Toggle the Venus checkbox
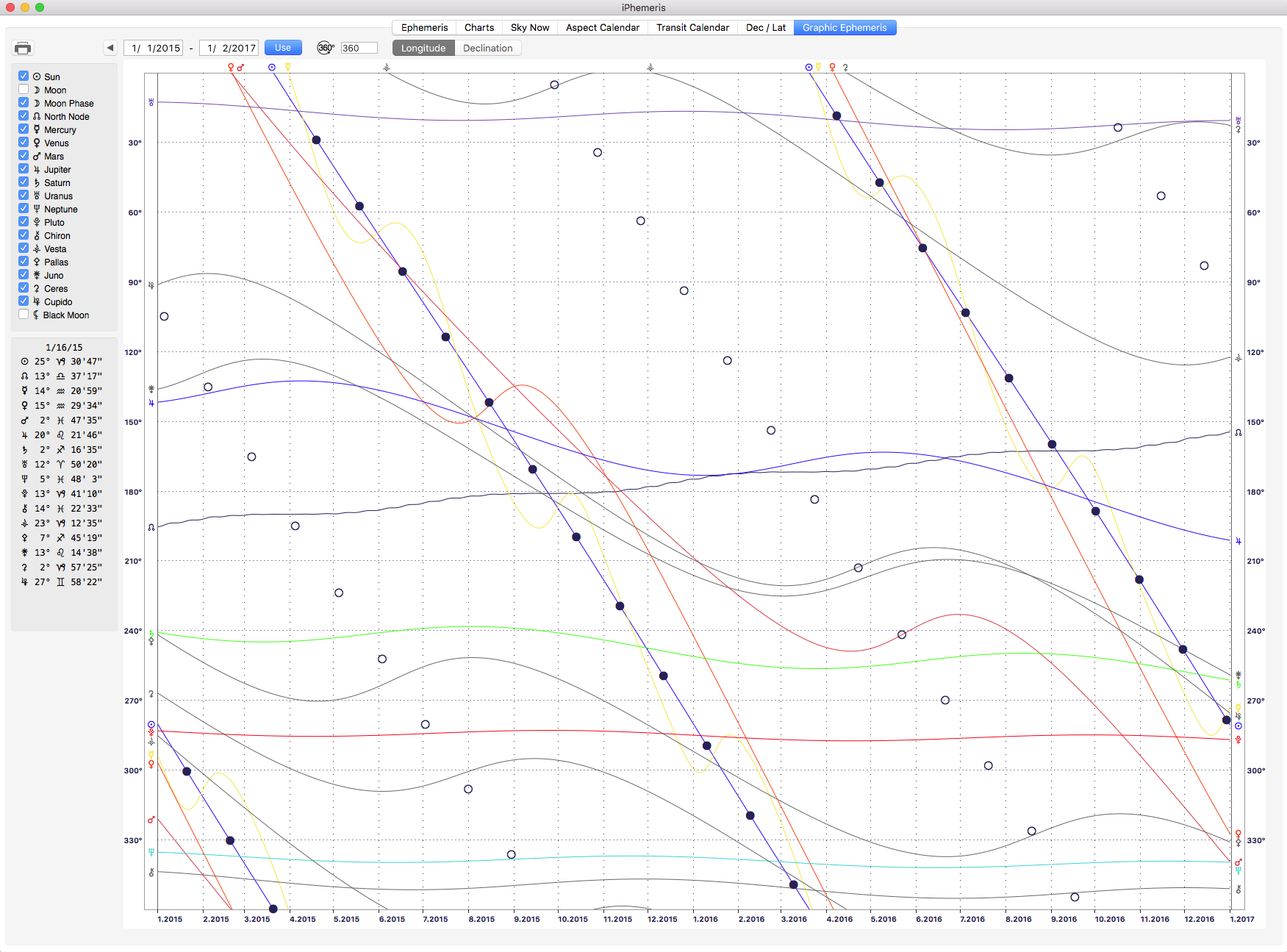The height and width of the screenshot is (952, 1287). [x=24, y=142]
